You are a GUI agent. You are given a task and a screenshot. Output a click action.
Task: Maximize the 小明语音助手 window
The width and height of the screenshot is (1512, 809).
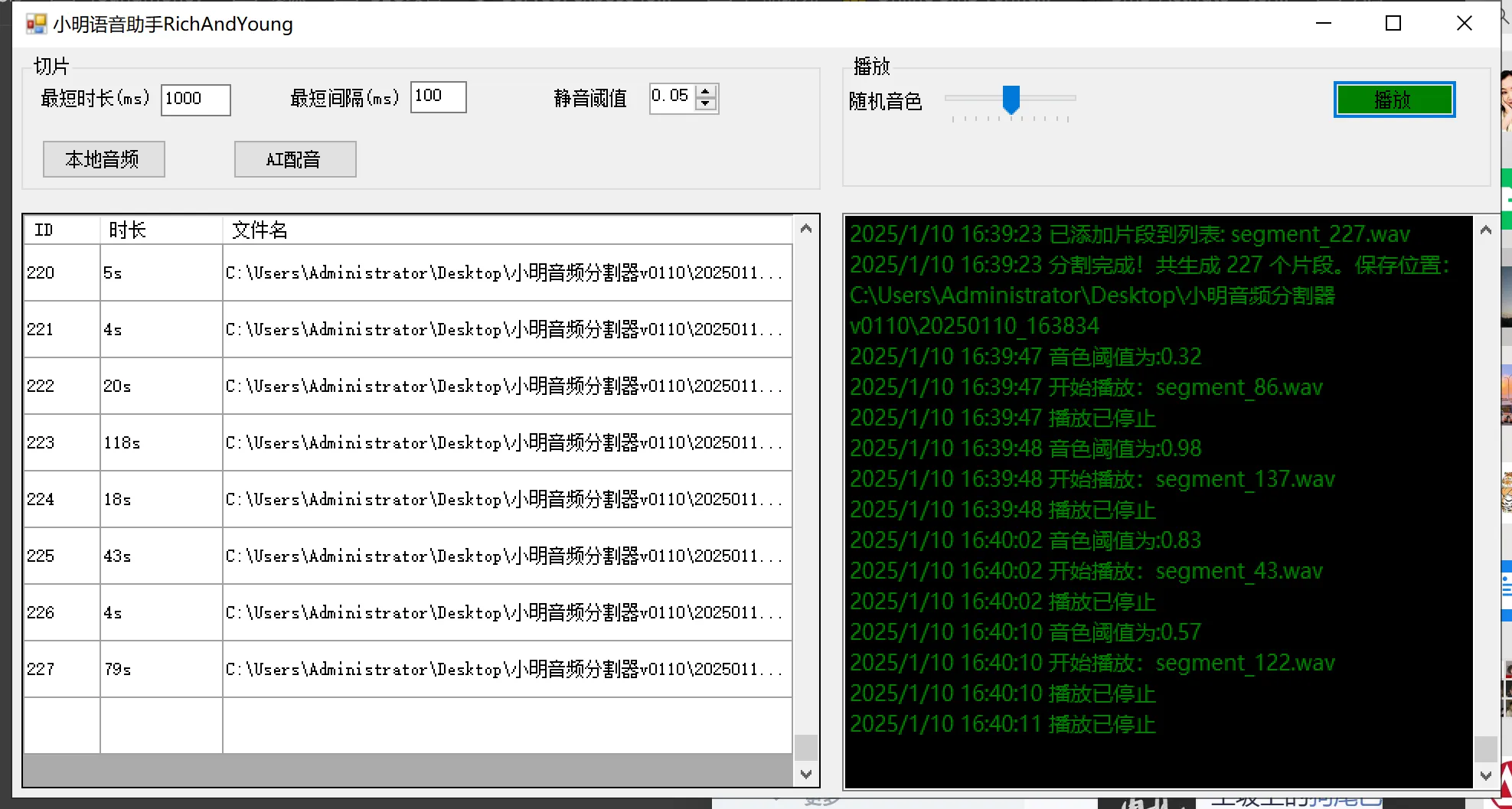(x=1393, y=24)
